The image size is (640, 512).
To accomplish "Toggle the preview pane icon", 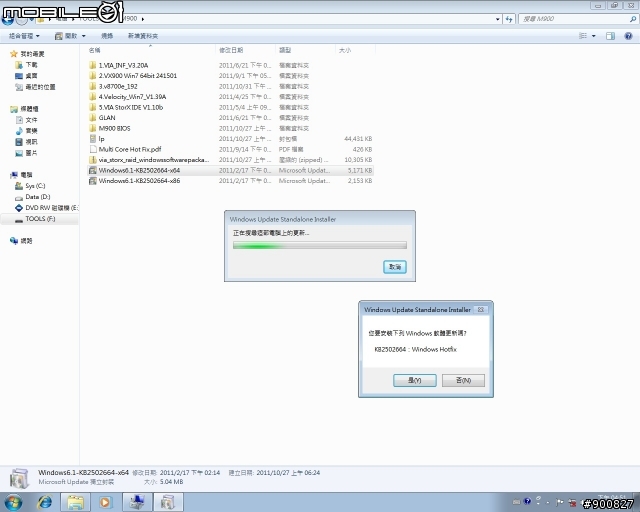I will (610, 36).
